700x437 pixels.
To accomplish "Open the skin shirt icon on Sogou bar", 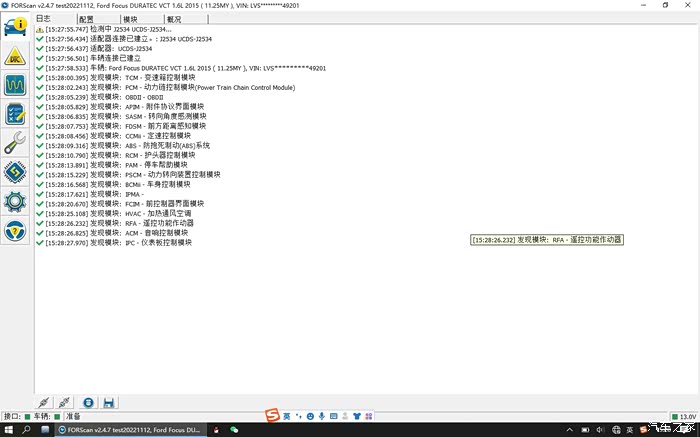I will coord(357,416).
